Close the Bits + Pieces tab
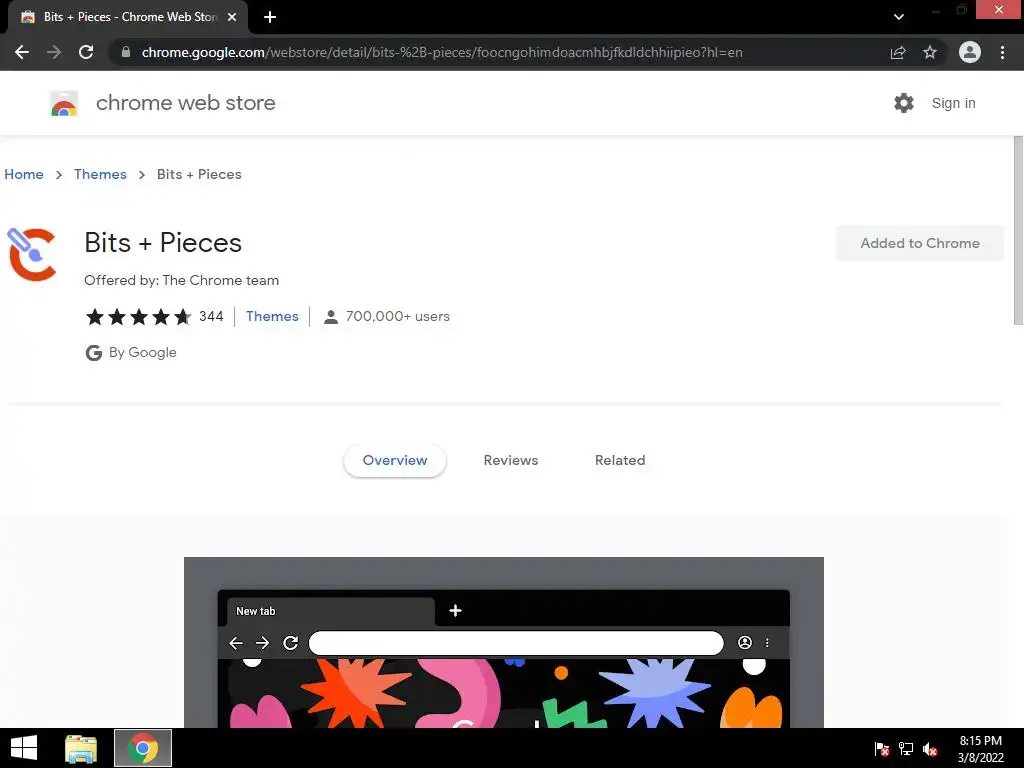 pyautogui.click(x=232, y=17)
